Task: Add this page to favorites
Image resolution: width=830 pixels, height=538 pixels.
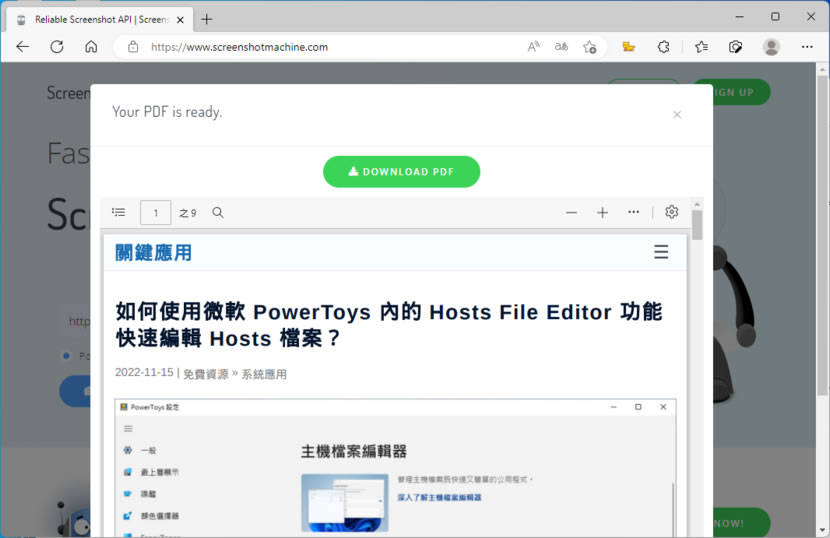Action: tap(590, 47)
